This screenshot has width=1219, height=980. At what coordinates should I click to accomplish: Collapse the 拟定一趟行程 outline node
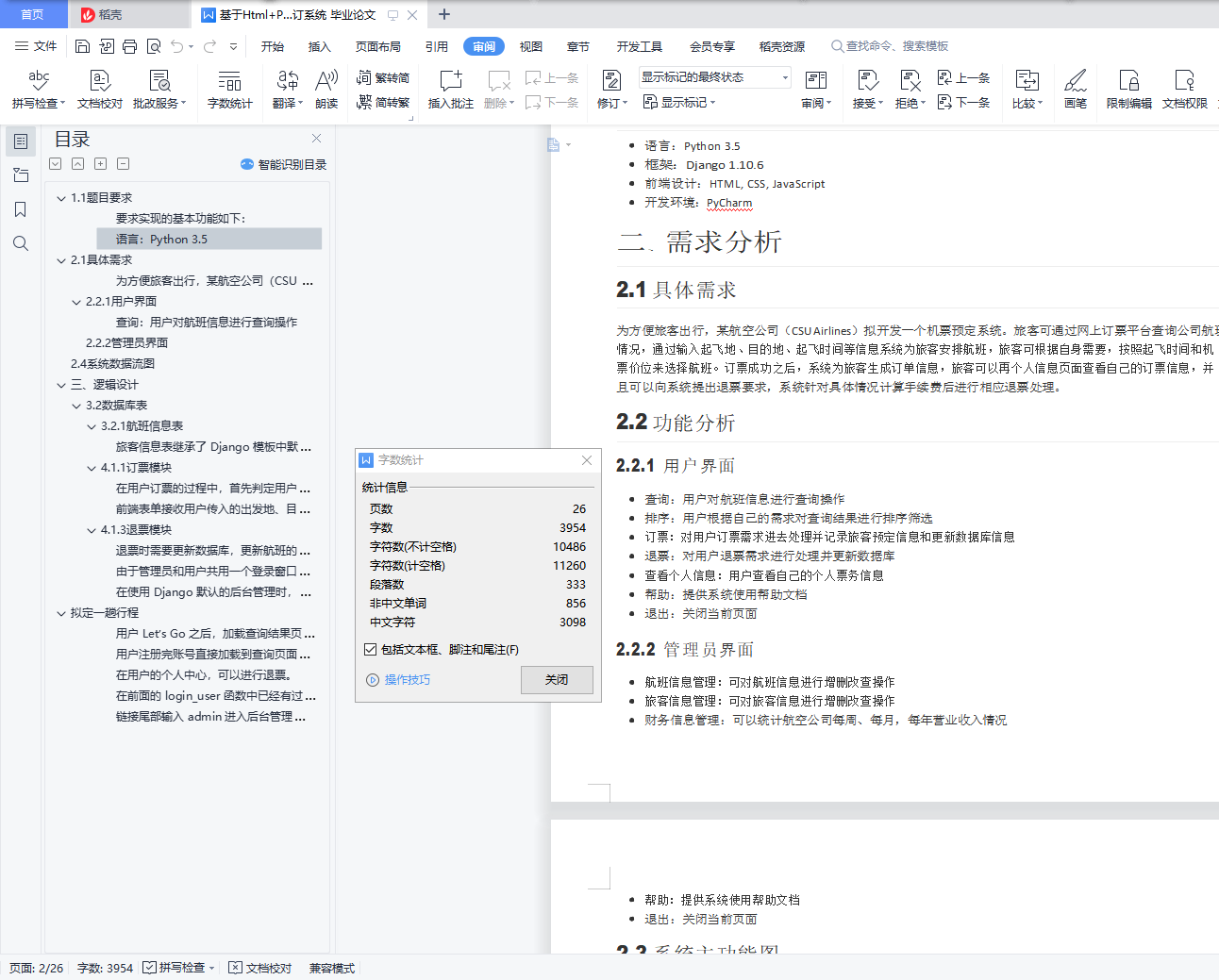pyautogui.click(x=61, y=613)
